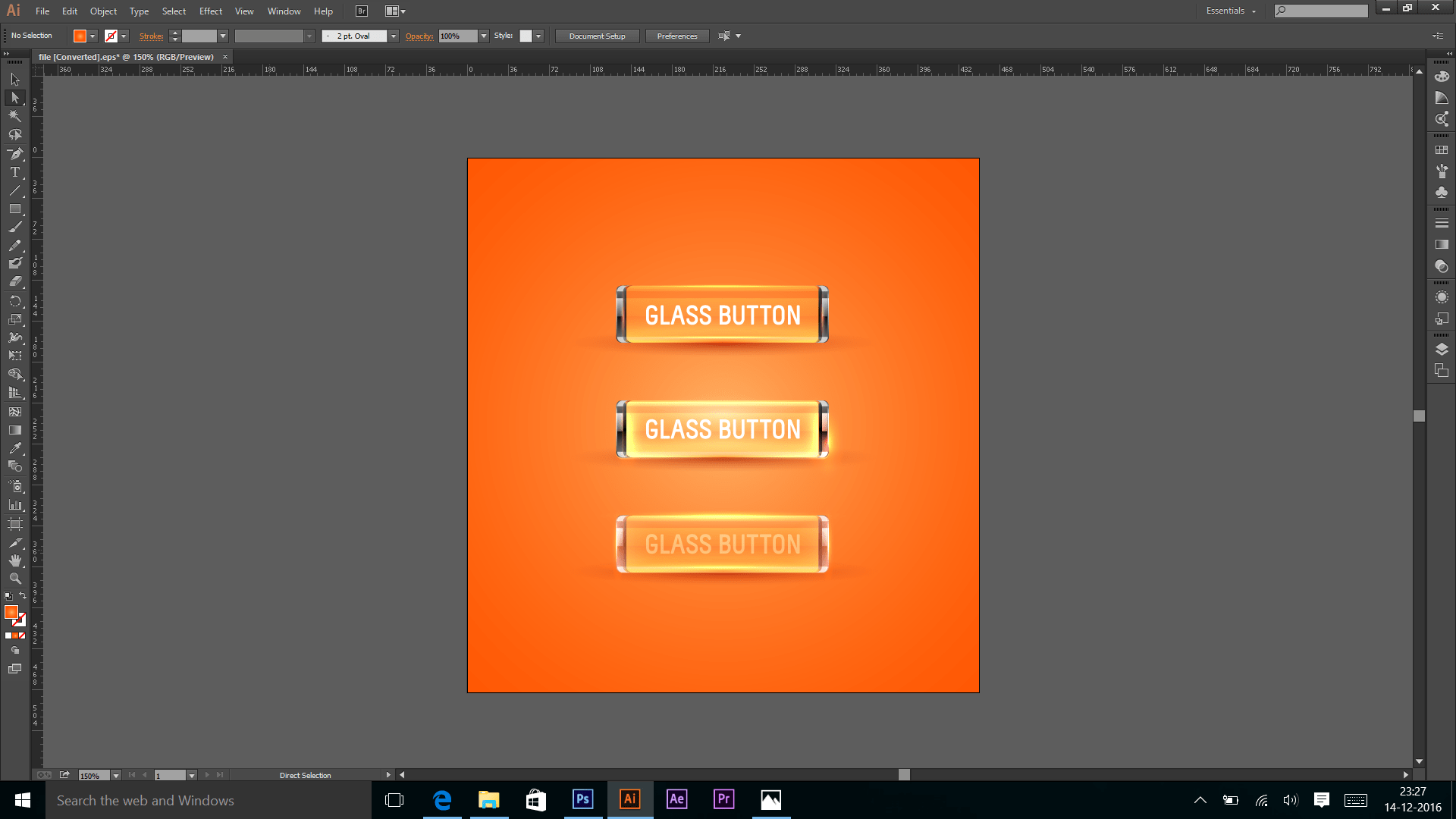The height and width of the screenshot is (819, 1456).
Task: Click the orange fill color swatch in control bar
Action: click(80, 36)
